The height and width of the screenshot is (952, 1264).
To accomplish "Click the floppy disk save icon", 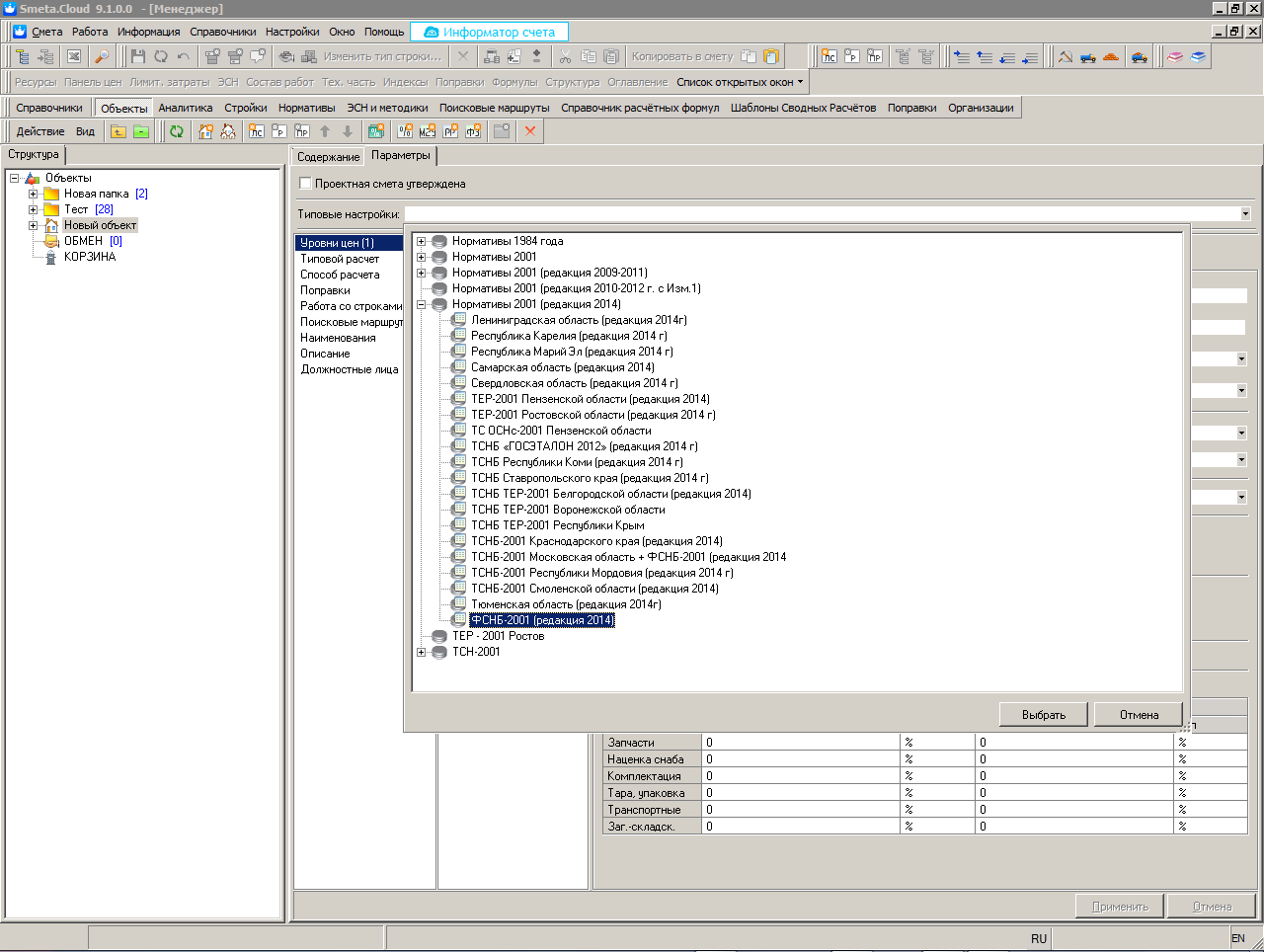I will point(138,56).
